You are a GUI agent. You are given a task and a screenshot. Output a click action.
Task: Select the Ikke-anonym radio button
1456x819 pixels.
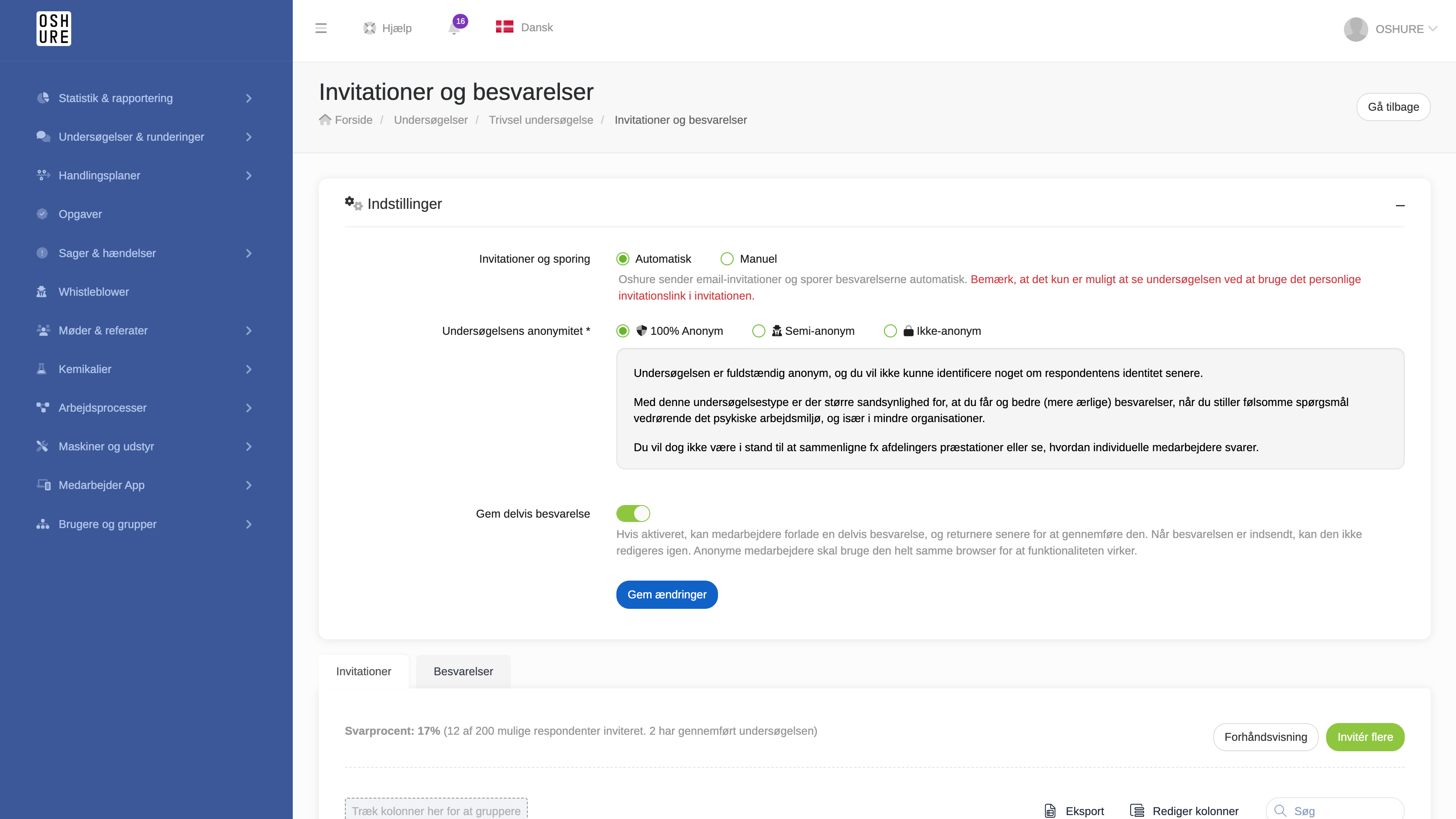(x=890, y=330)
